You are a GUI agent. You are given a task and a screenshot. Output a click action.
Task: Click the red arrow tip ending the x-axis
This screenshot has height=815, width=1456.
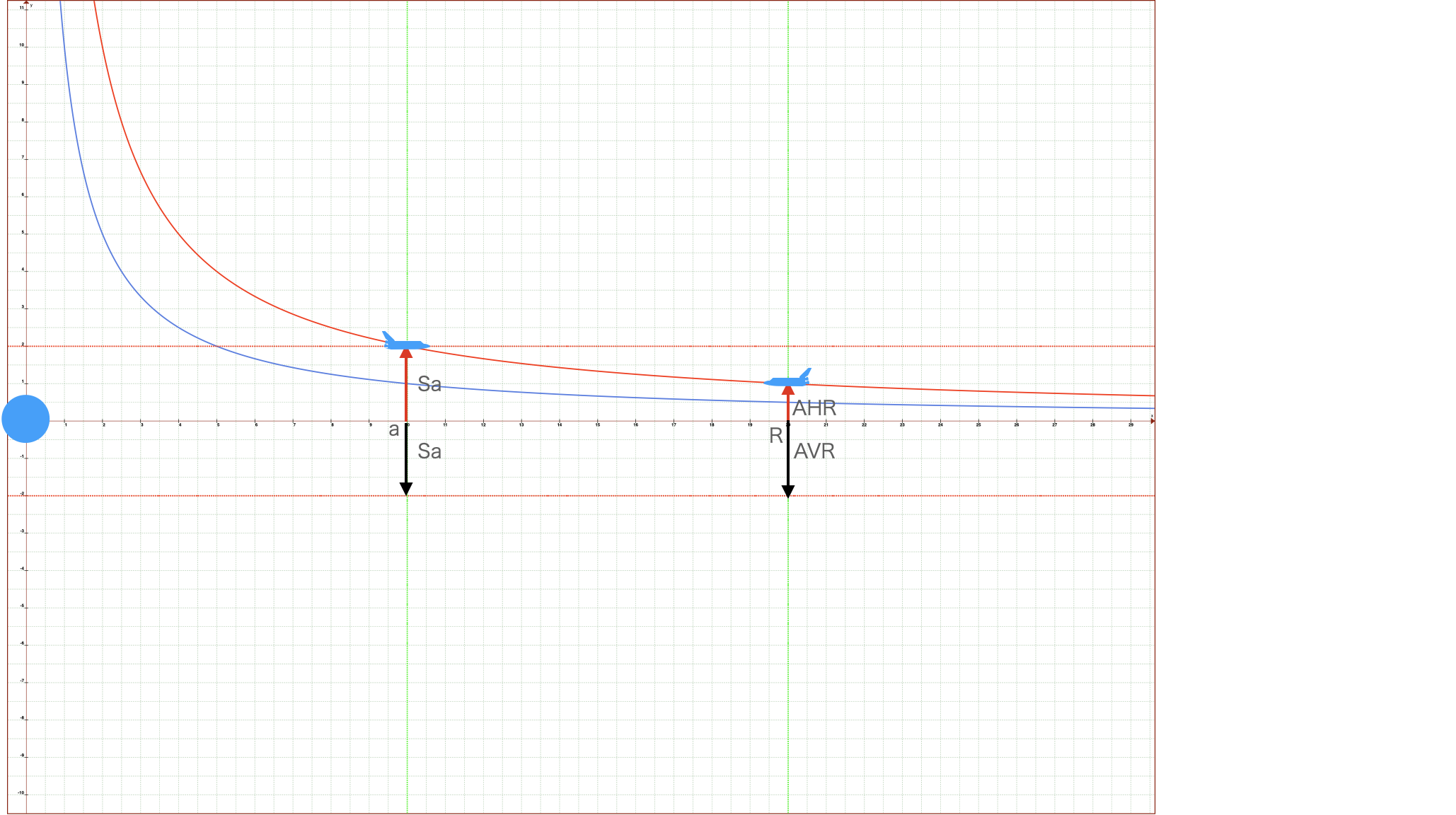pyautogui.click(x=1152, y=421)
